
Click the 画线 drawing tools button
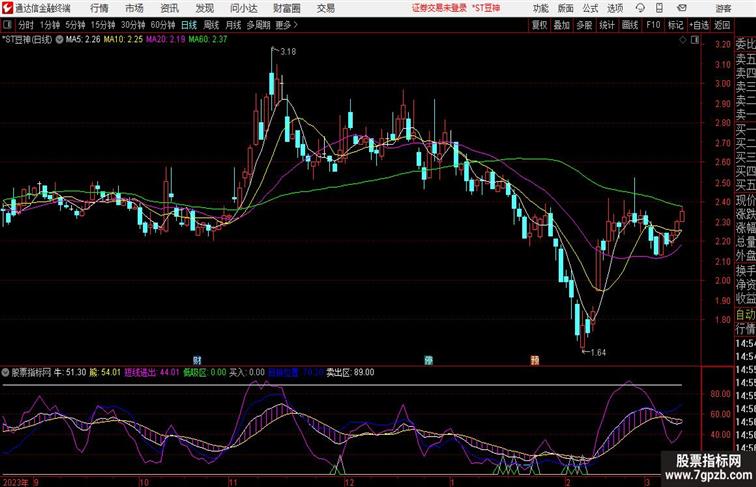[x=630, y=25]
